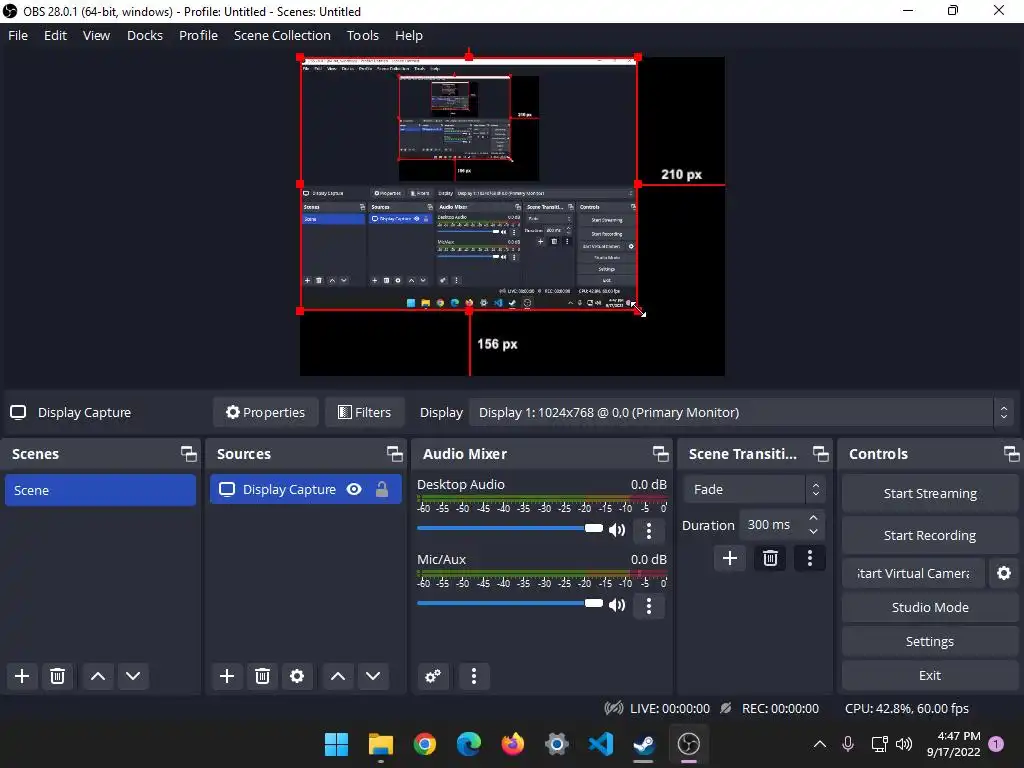Open source Properties button in toolbar

[266, 412]
